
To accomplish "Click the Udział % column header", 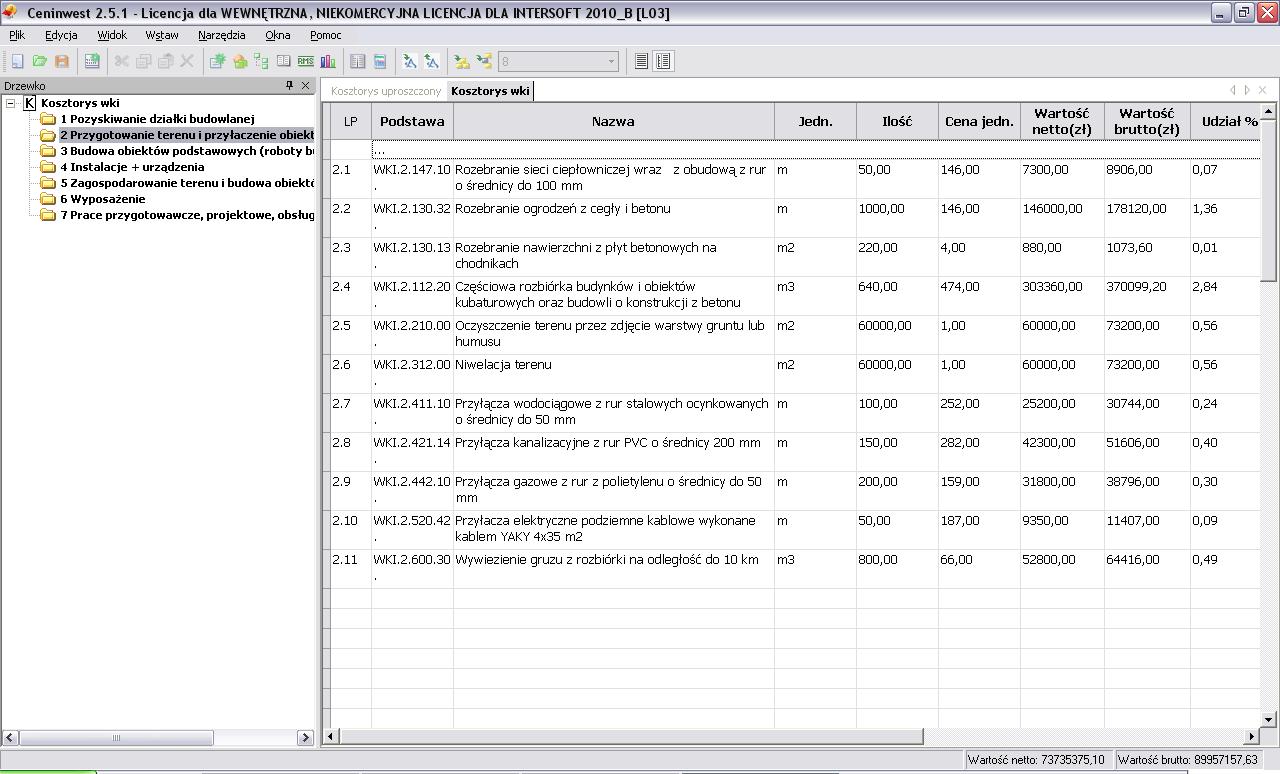I will (1226, 121).
